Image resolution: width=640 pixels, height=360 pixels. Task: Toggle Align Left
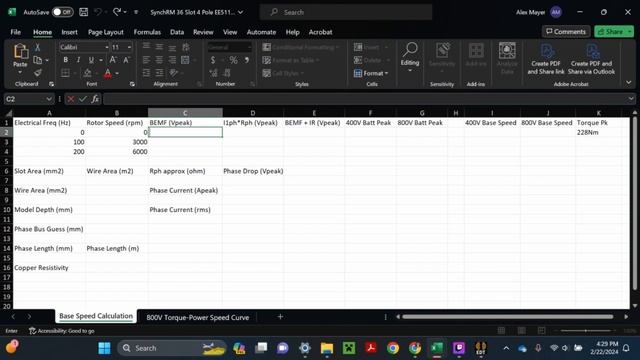[146, 60]
